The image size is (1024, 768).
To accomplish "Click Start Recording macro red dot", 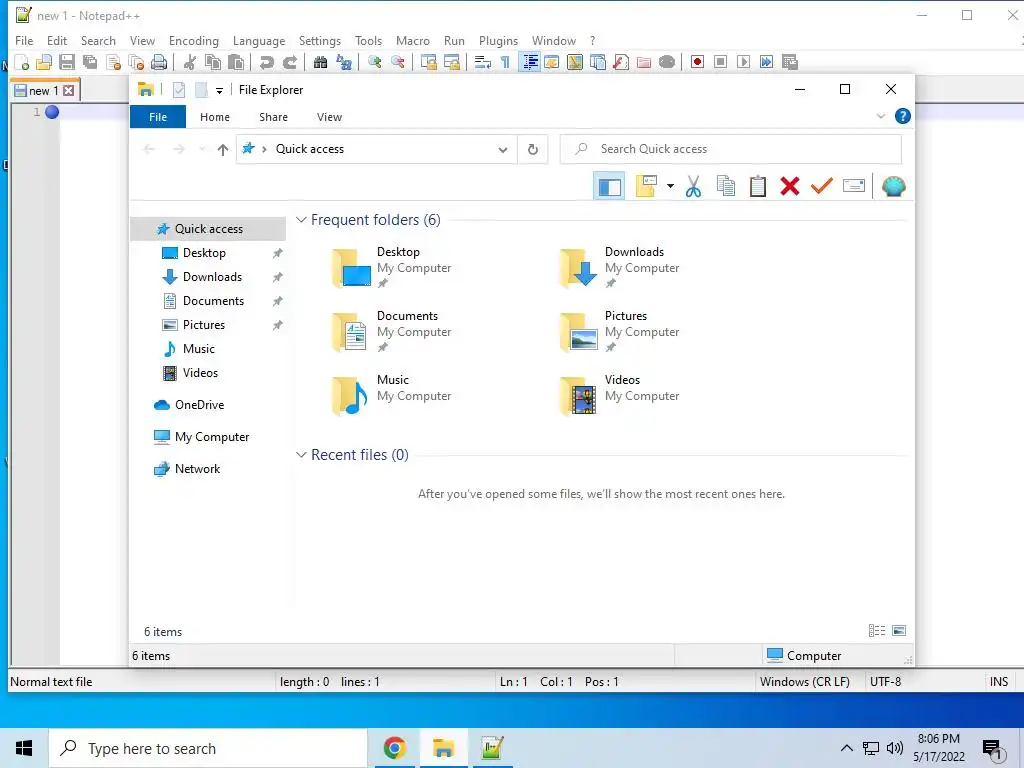I will click(697, 62).
